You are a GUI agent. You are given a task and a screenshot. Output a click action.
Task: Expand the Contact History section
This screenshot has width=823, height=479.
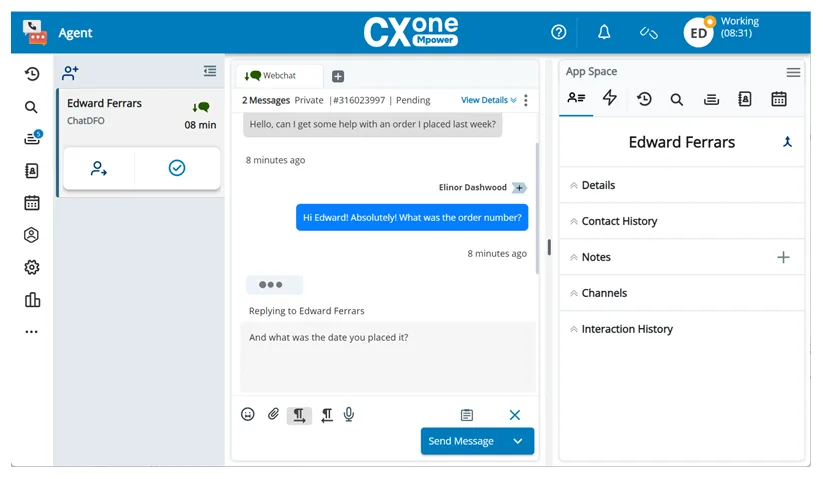coord(682,221)
